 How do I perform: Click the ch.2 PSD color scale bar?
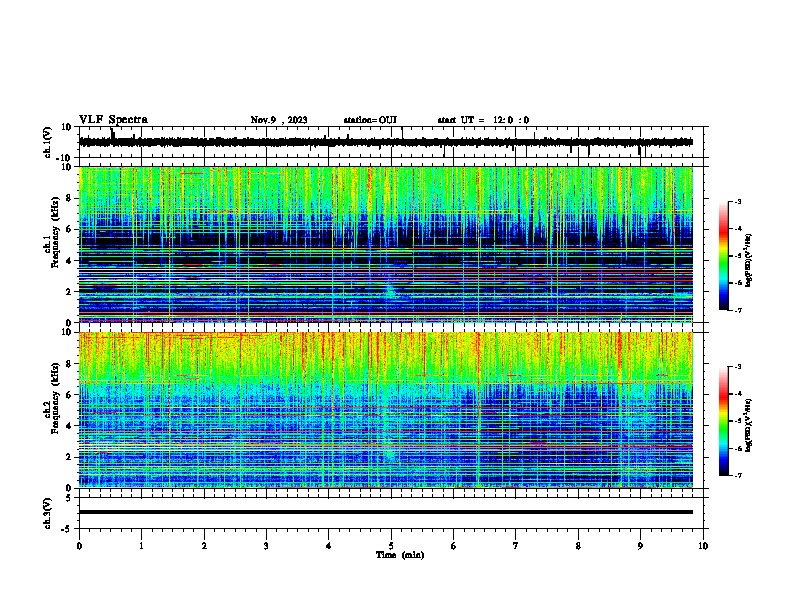(x=724, y=421)
